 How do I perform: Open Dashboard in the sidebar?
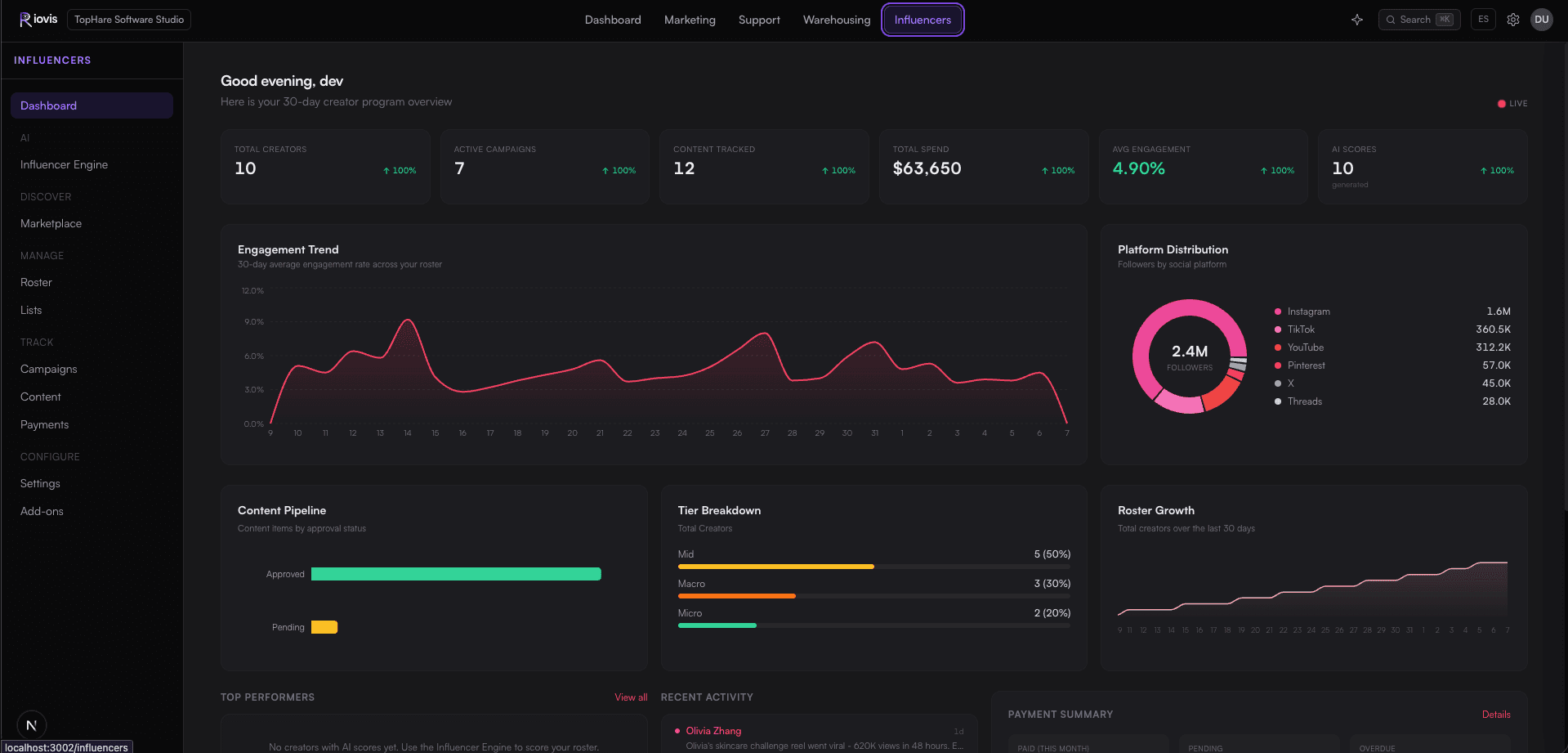tap(92, 105)
